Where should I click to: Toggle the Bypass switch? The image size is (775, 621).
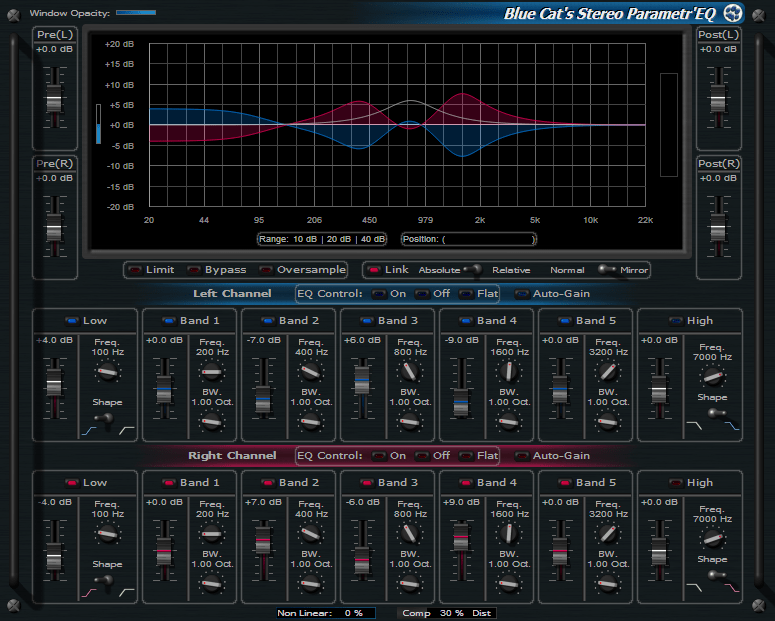pyautogui.click(x=194, y=270)
